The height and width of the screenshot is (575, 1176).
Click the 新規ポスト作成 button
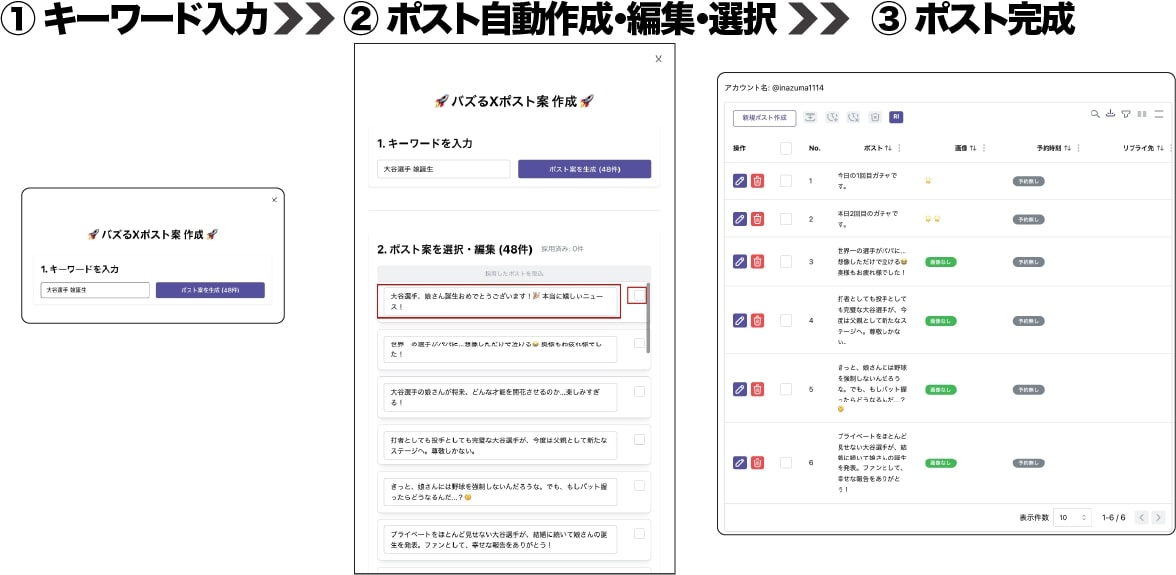tap(764, 118)
